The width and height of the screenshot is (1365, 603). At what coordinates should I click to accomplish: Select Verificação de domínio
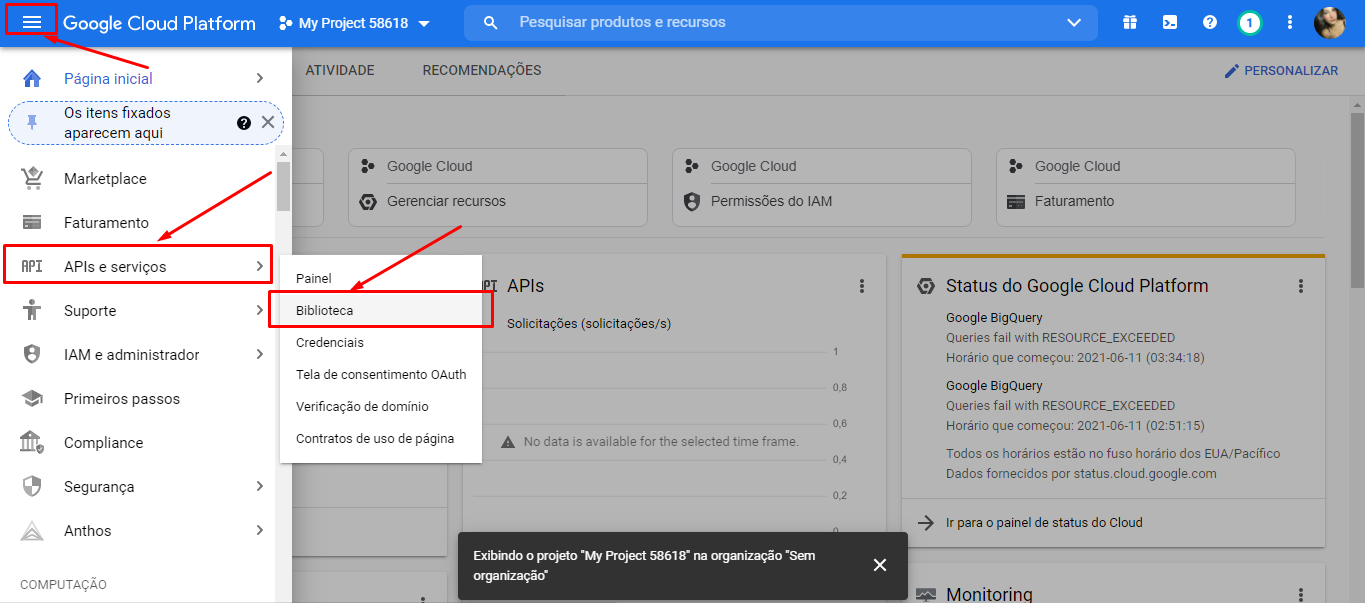point(381,406)
